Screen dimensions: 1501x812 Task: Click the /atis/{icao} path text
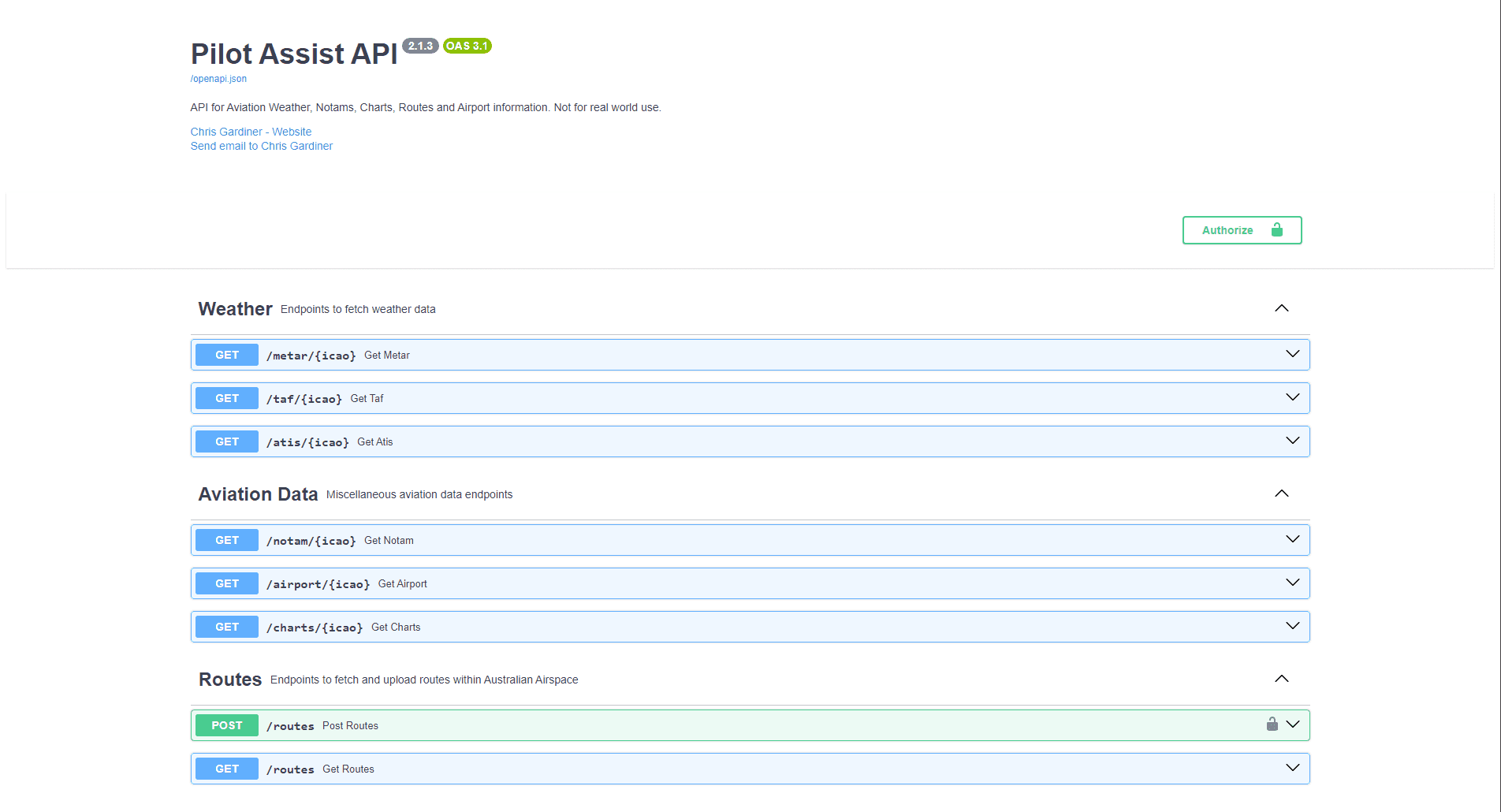coord(307,442)
